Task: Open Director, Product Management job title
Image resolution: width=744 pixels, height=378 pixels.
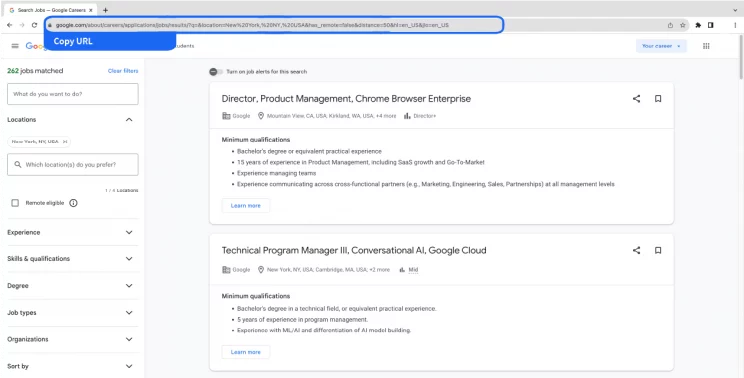Action: point(346,99)
